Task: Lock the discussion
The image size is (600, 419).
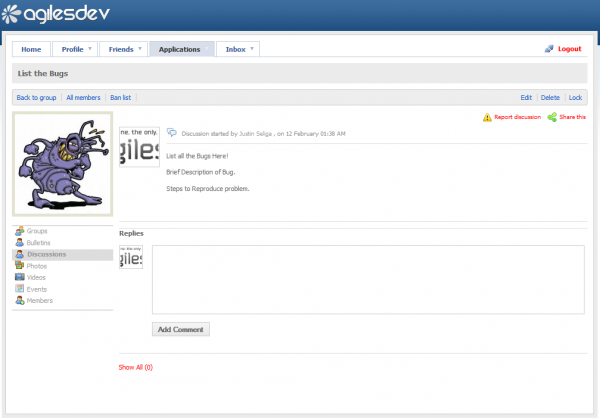Action: tap(575, 98)
